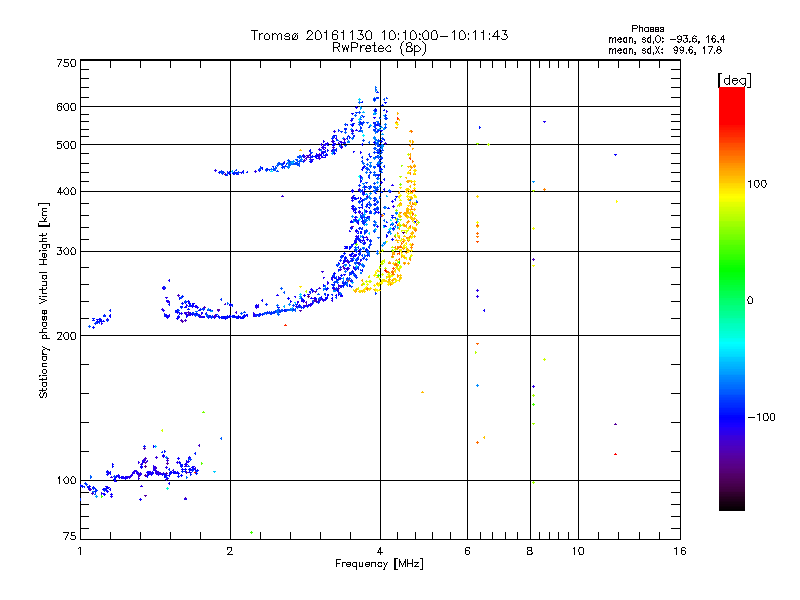The width and height of the screenshot is (800, 600).
Task: Click the '2' frequency tick label
Action: click(x=230, y=551)
